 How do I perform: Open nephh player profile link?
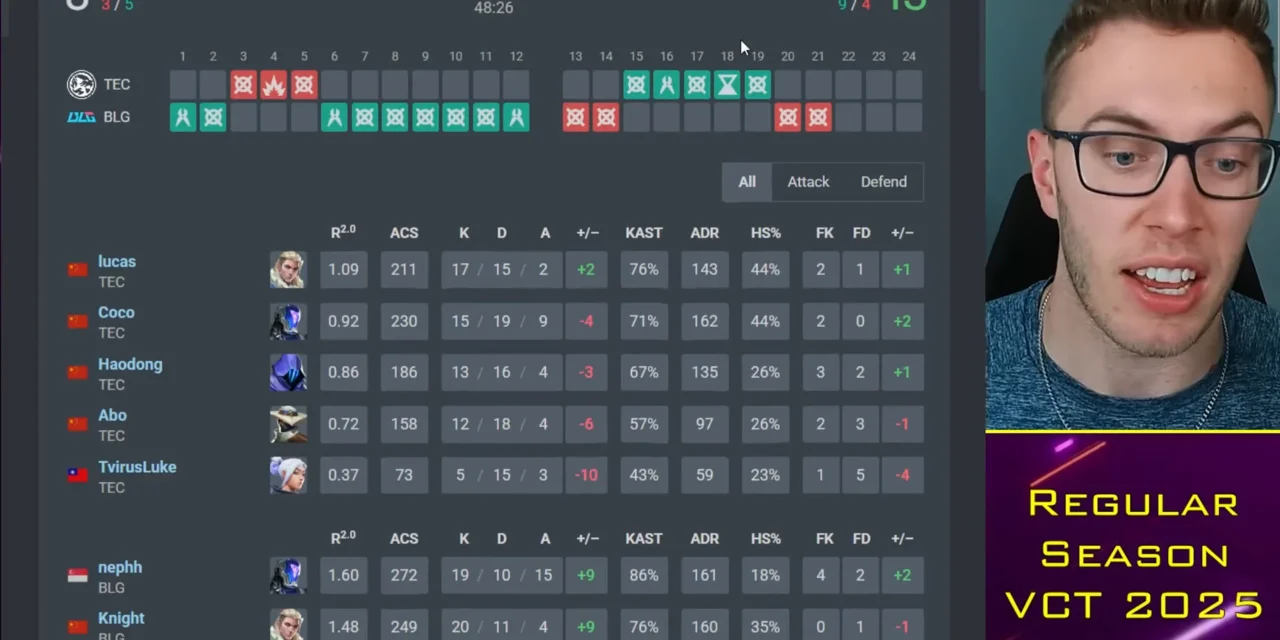(120, 568)
